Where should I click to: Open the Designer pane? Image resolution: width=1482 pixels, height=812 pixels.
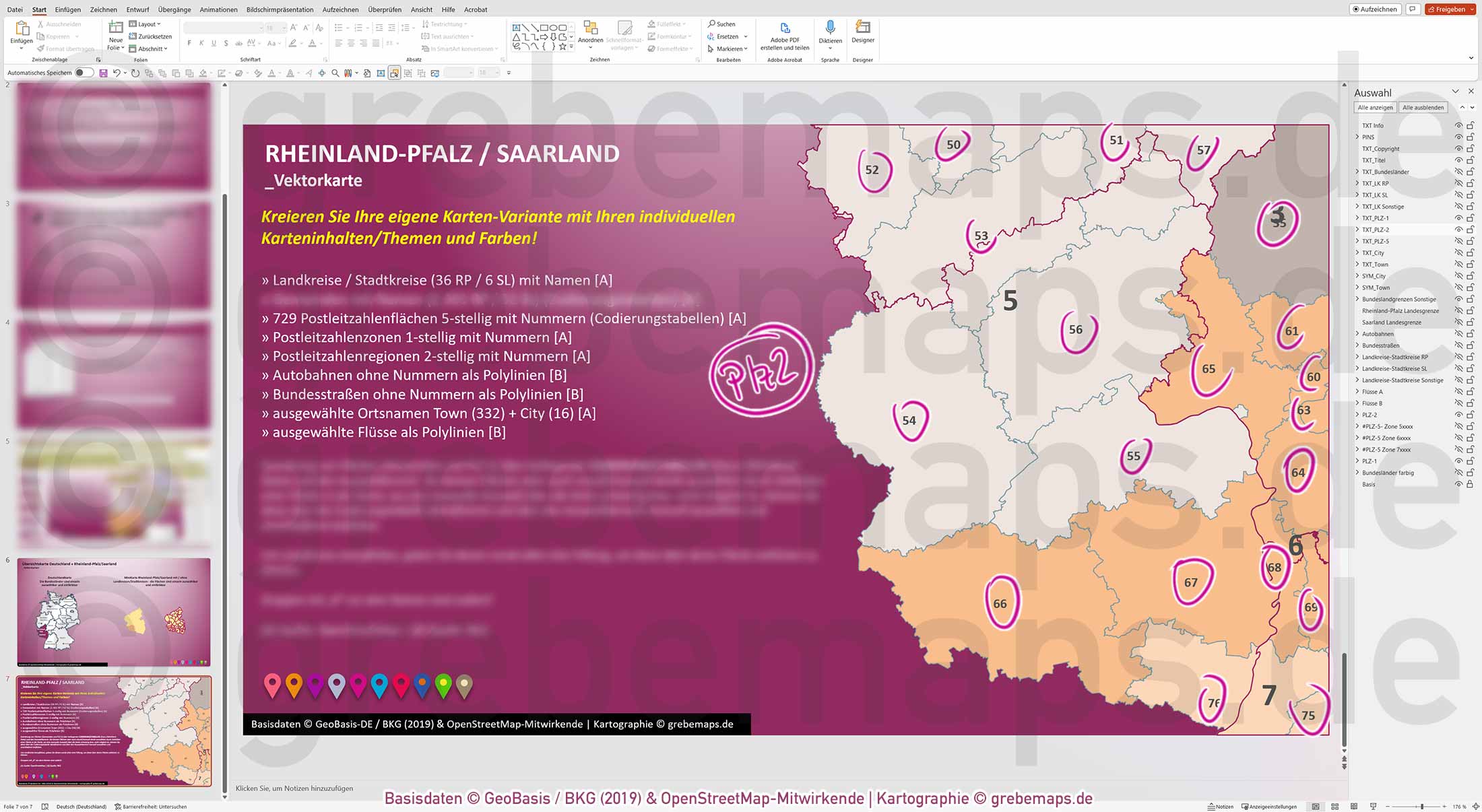862,30
